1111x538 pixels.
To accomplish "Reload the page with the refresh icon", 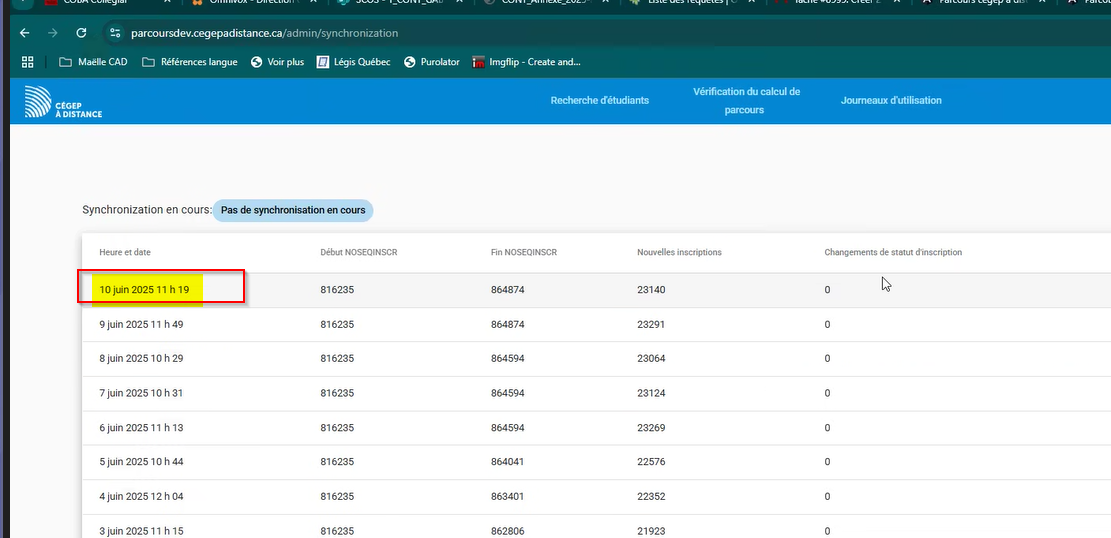I will coord(81,33).
